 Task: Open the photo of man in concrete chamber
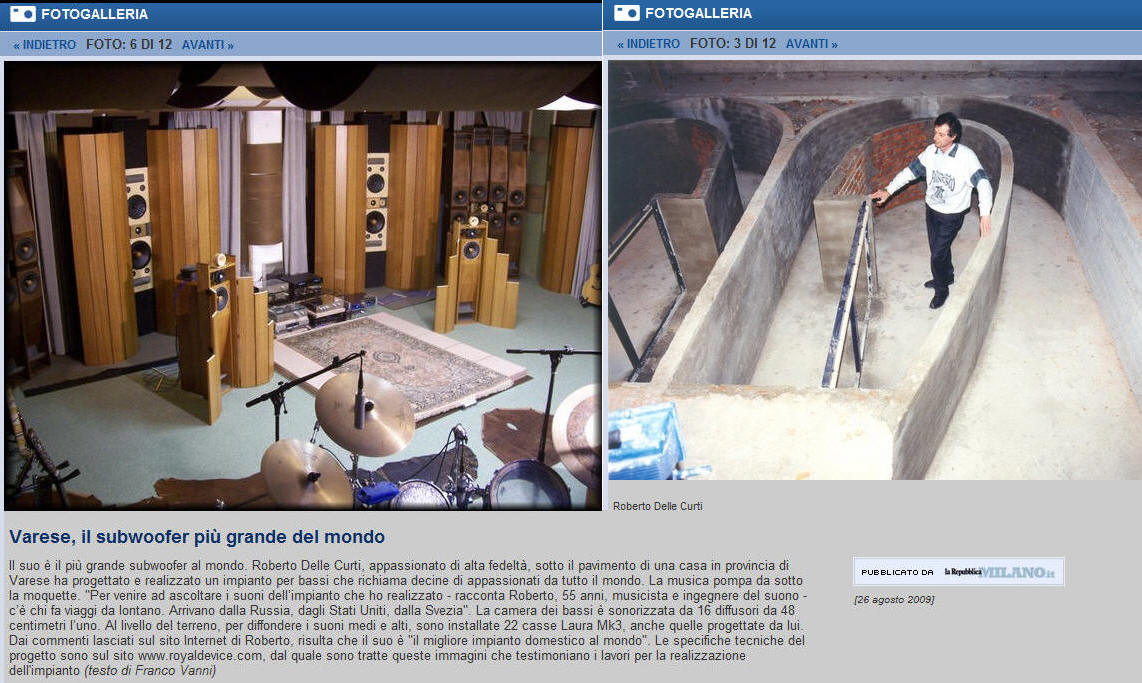(874, 270)
